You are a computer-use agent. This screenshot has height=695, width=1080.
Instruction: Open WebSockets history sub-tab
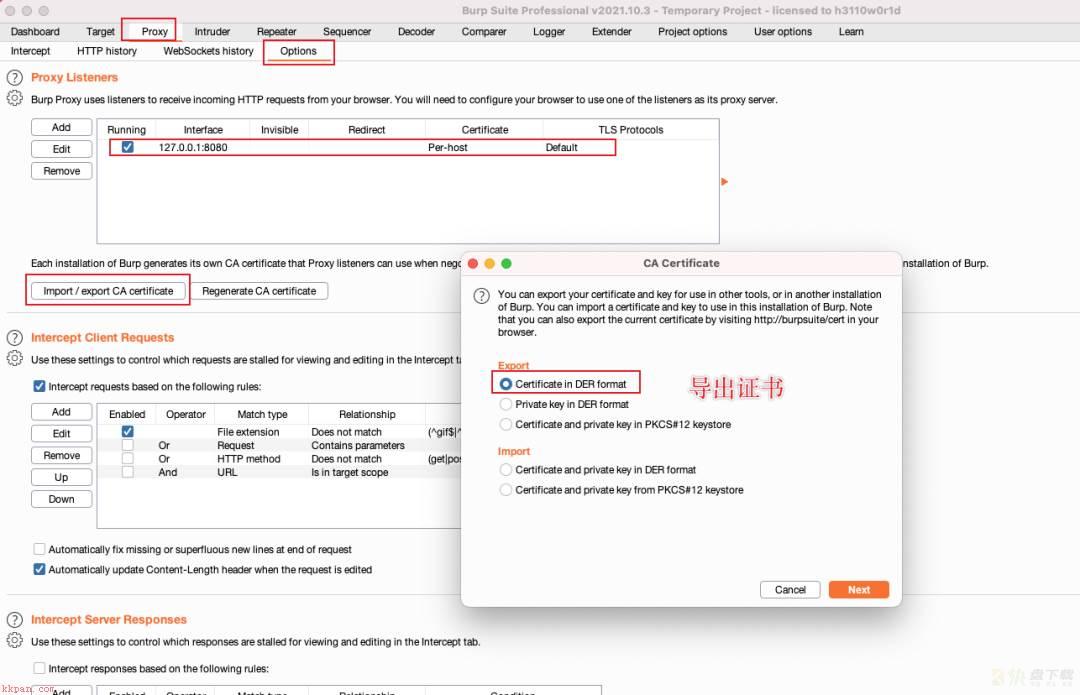(x=208, y=51)
